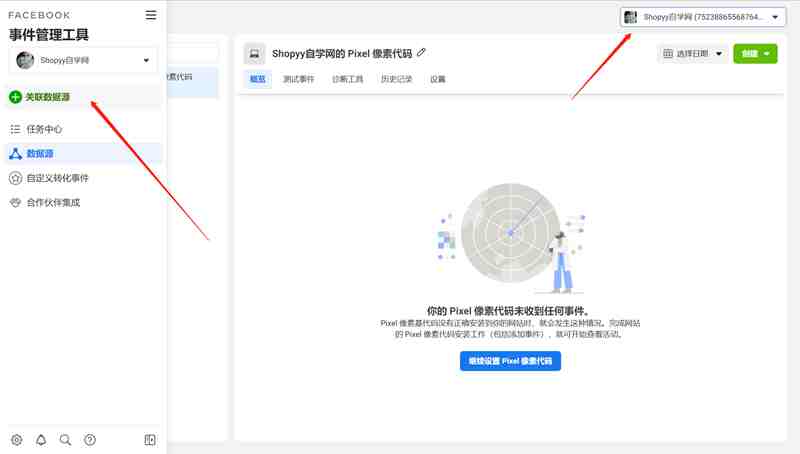Click the blue 继续设置 Pixel 像素代码 button

510,361
